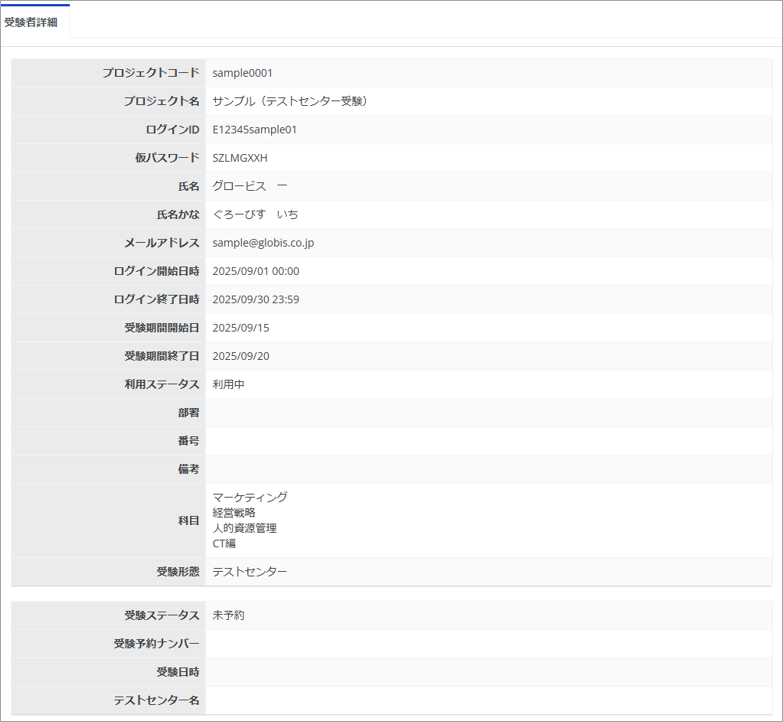Click login start 2025/09/01 00:00
The image size is (783, 722).
256,271
